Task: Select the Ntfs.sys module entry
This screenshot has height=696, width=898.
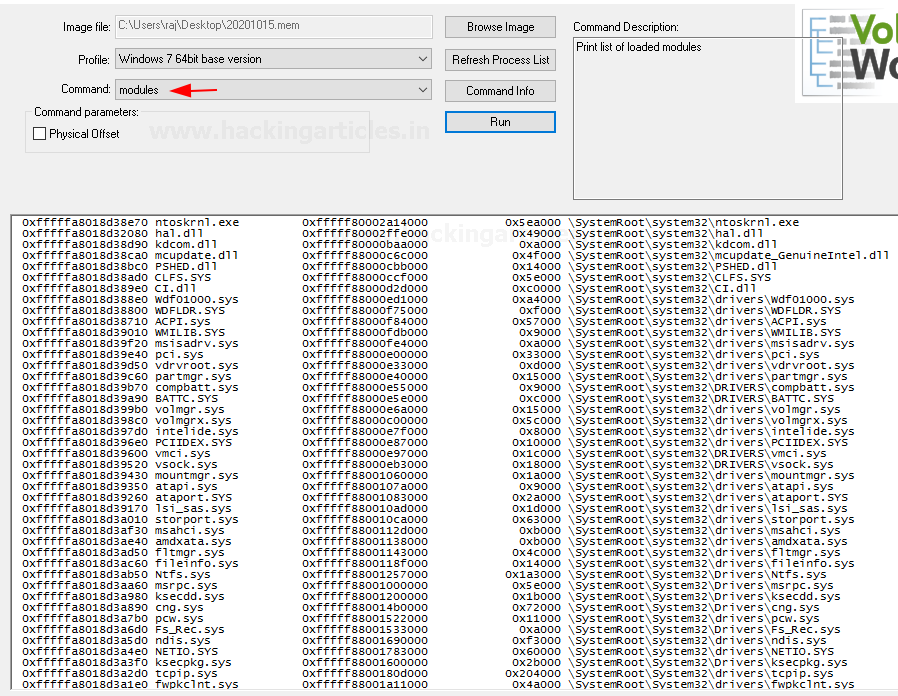Action: [x=183, y=575]
